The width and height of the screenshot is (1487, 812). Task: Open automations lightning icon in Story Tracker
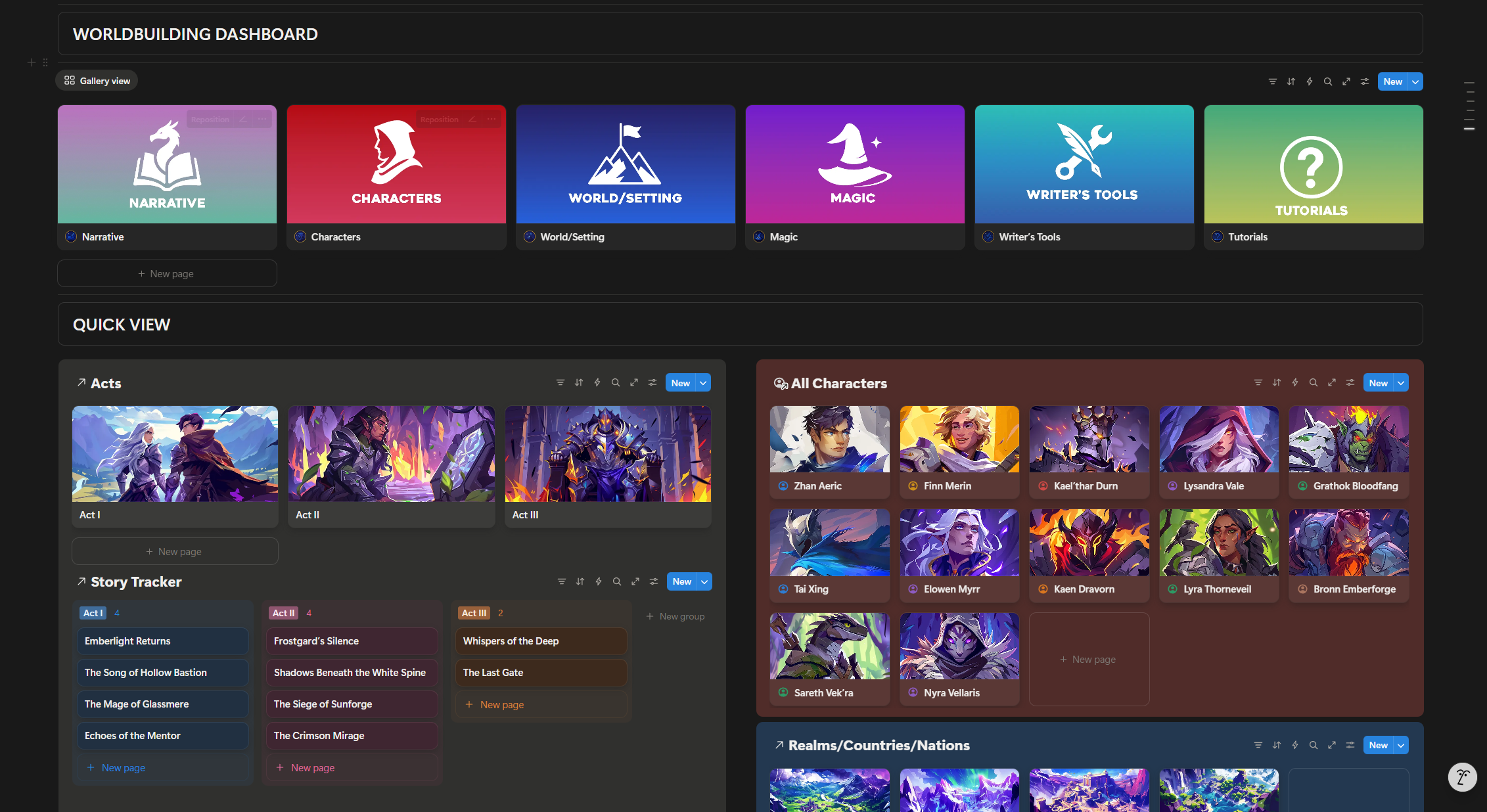point(599,581)
